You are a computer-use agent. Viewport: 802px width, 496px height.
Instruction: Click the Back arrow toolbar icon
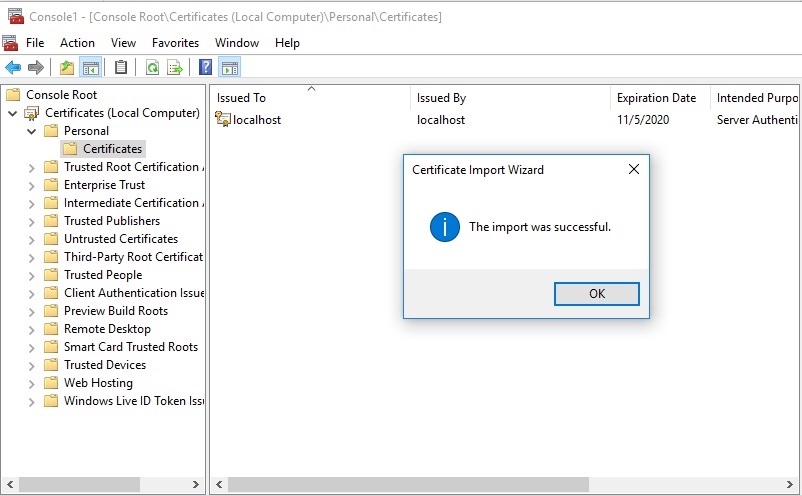[13, 67]
